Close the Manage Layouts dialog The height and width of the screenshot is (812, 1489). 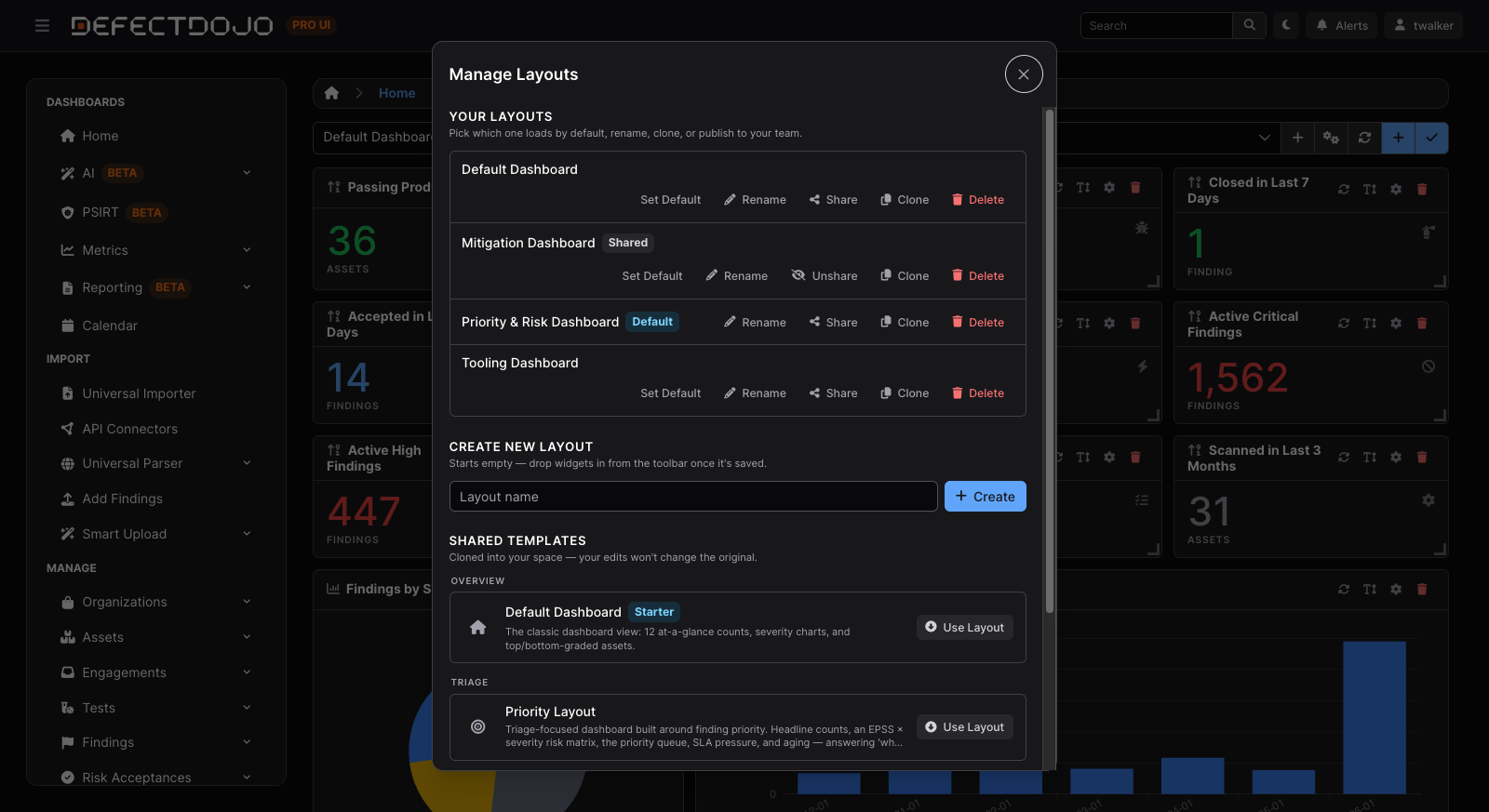pos(1024,74)
